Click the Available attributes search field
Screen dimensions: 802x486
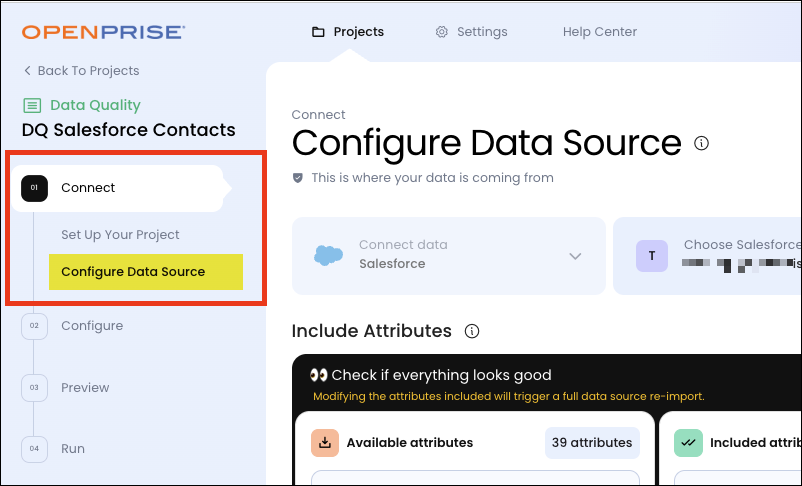pos(475,478)
